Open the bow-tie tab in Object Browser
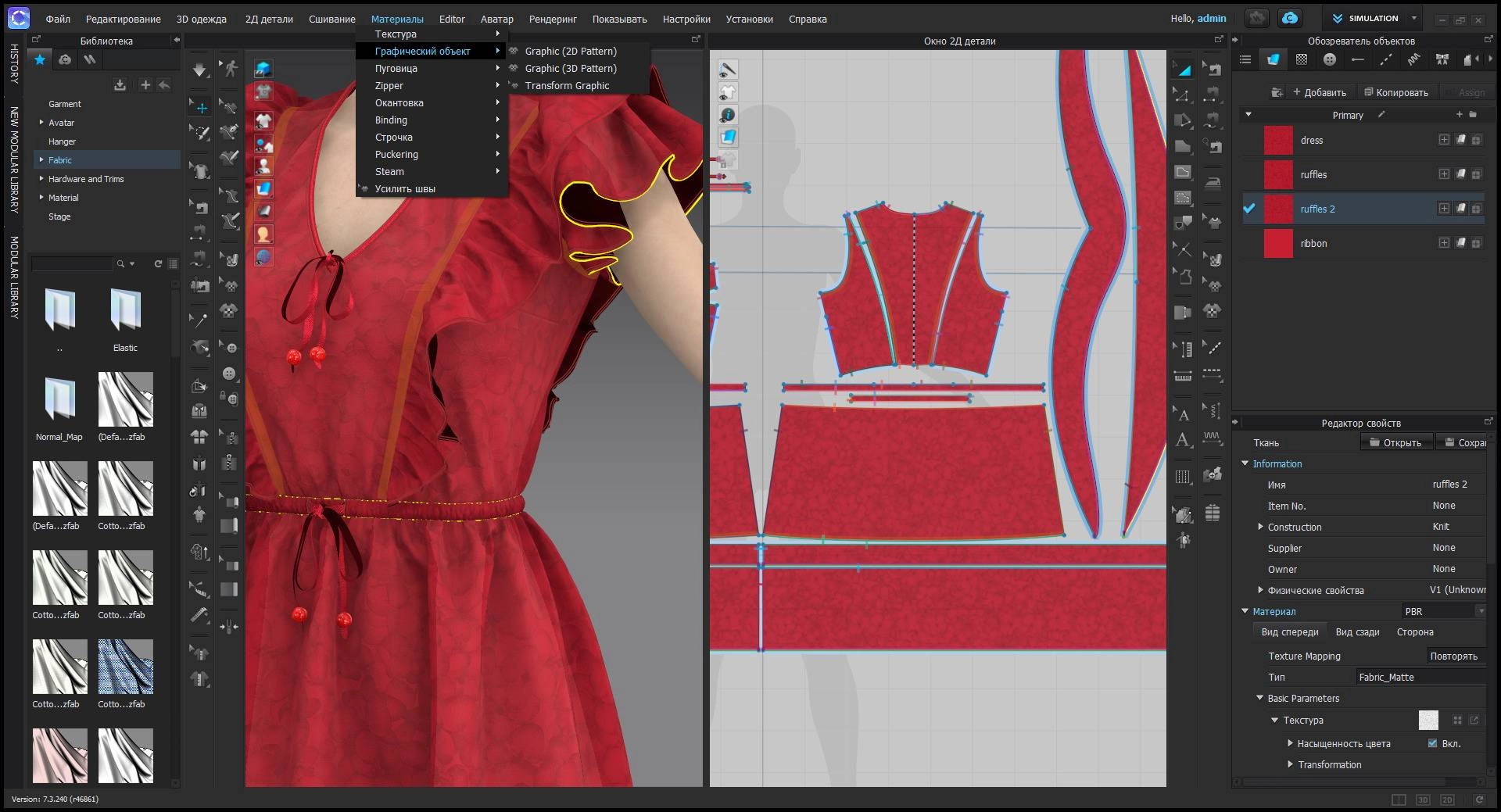Viewport: 1501px width, 812px height. 1442,59
